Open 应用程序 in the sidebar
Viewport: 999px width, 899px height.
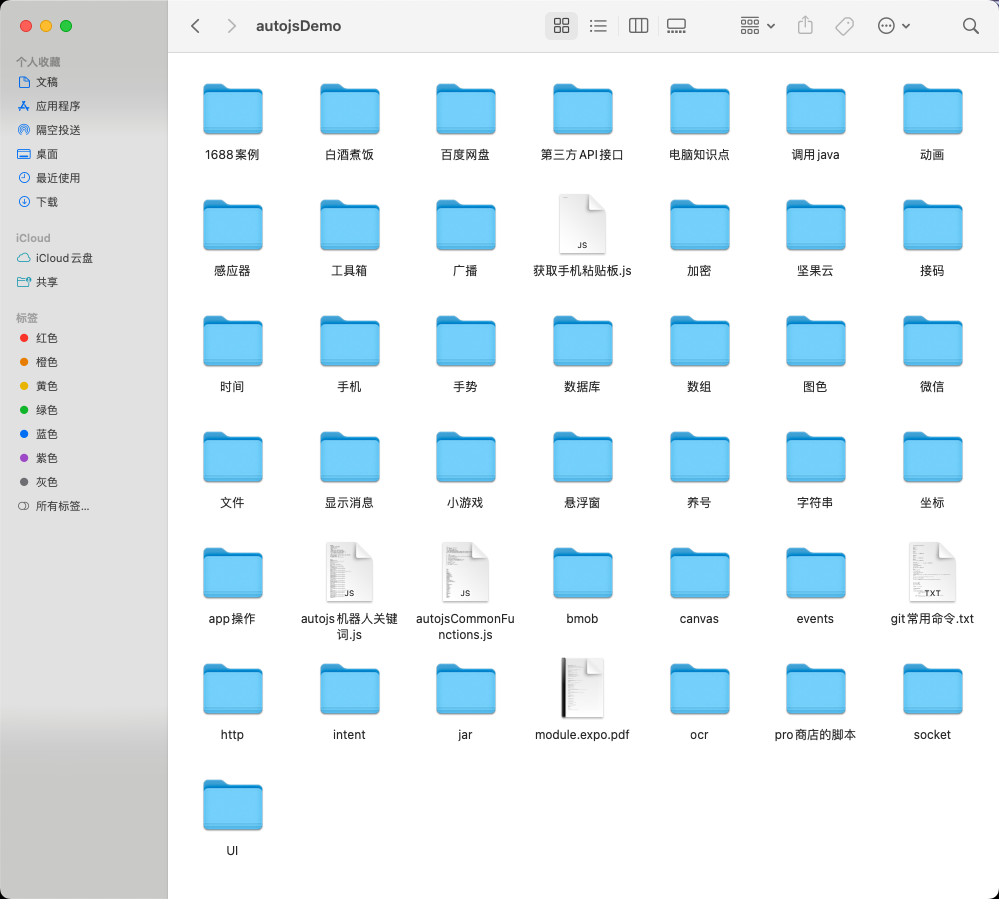[x=58, y=106]
